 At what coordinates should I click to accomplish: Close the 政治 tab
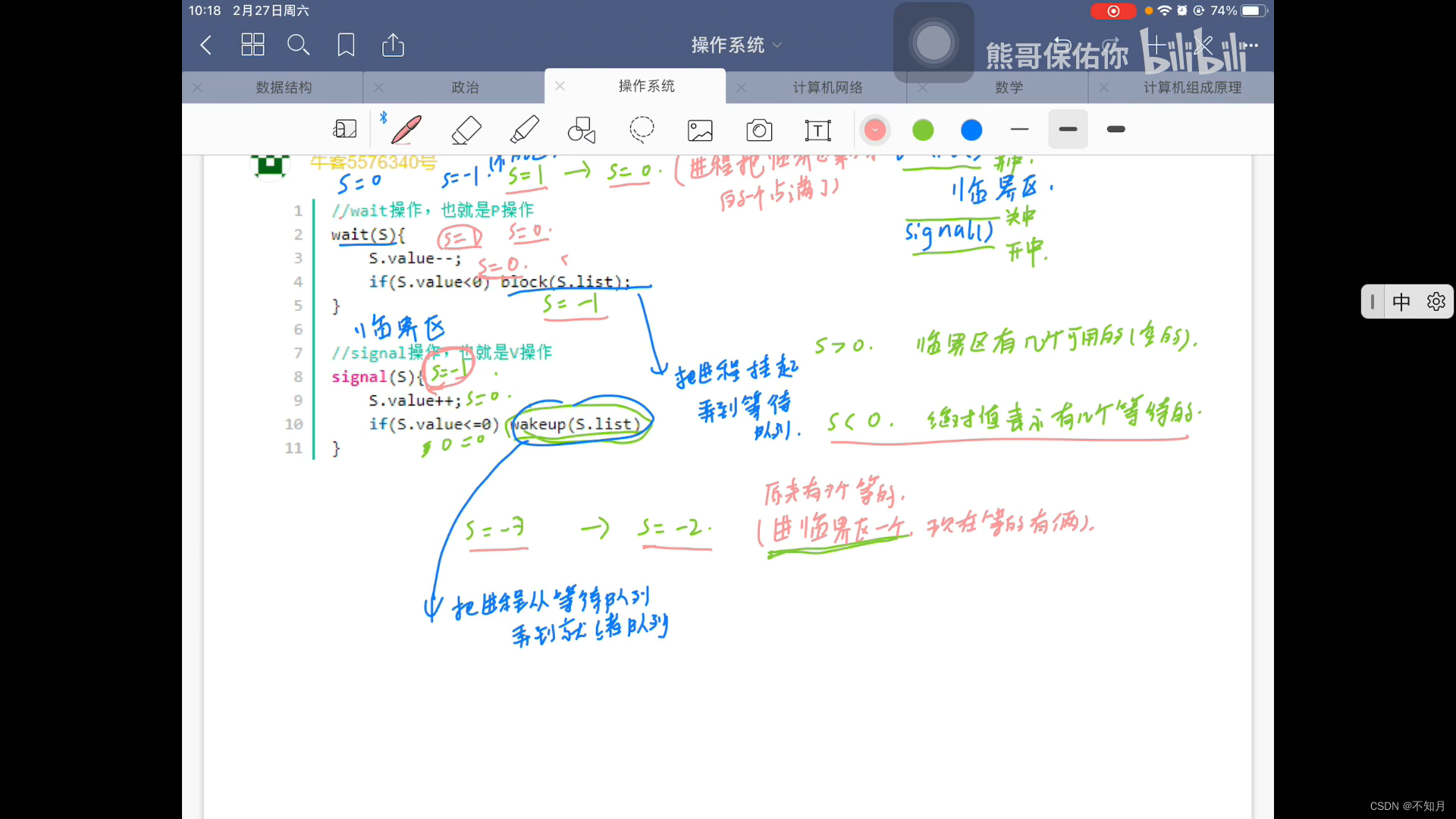[378, 87]
